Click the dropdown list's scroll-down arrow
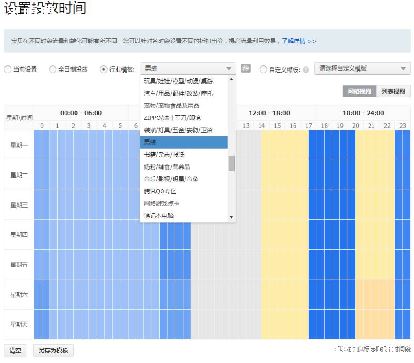This screenshot has width=414, height=363. [231, 217]
